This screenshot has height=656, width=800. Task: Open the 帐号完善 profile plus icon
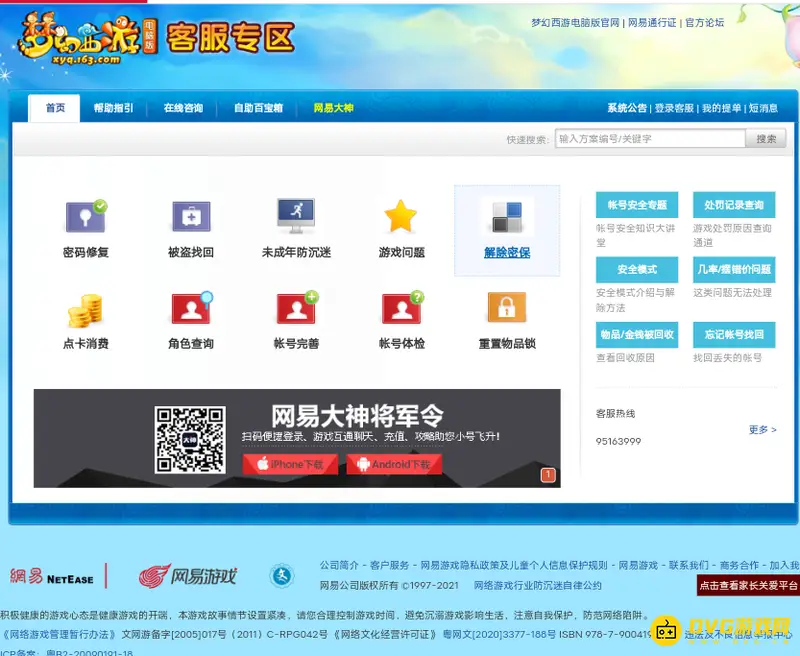click(297, 307)
